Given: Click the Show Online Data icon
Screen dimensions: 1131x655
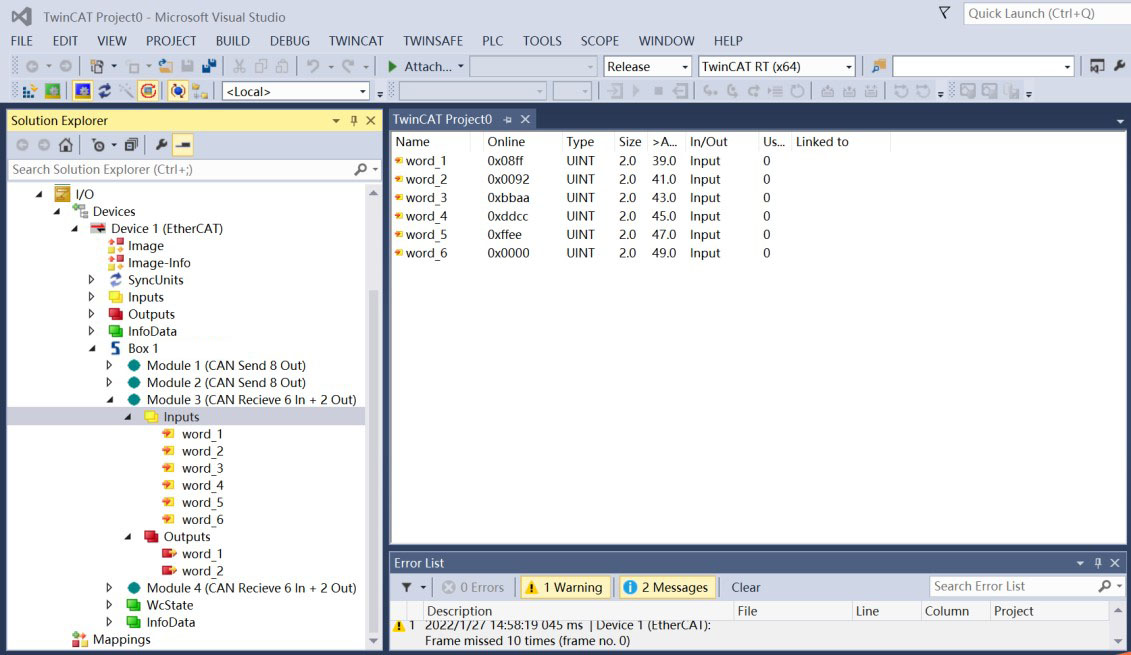Looking at the screenshot, I should (x=177, y=92).
